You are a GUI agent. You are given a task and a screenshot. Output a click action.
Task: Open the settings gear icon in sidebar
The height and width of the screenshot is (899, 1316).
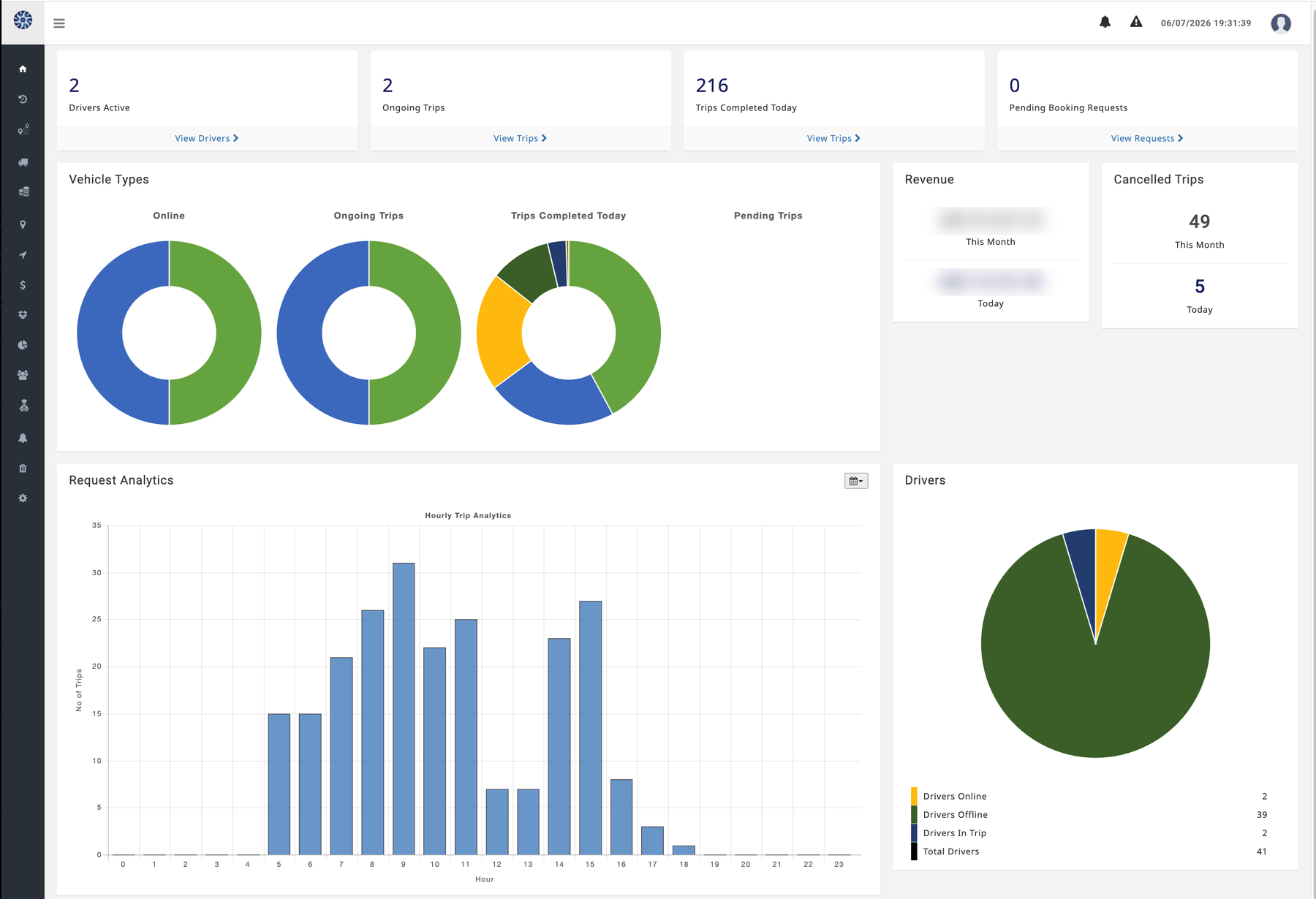pos(23,498)
